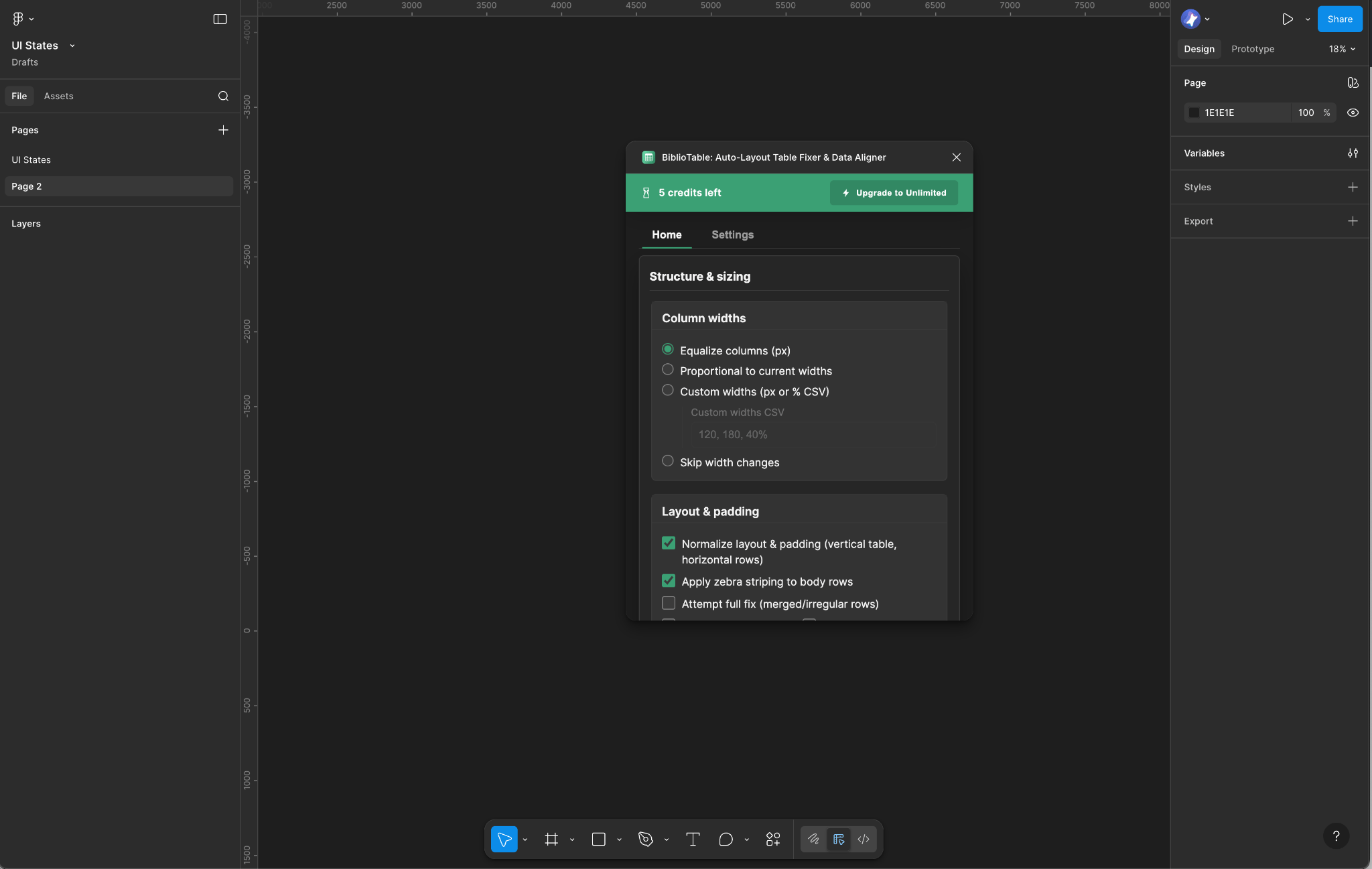Click the Upgrade to Unlimited button

click(x=893, y=193)
